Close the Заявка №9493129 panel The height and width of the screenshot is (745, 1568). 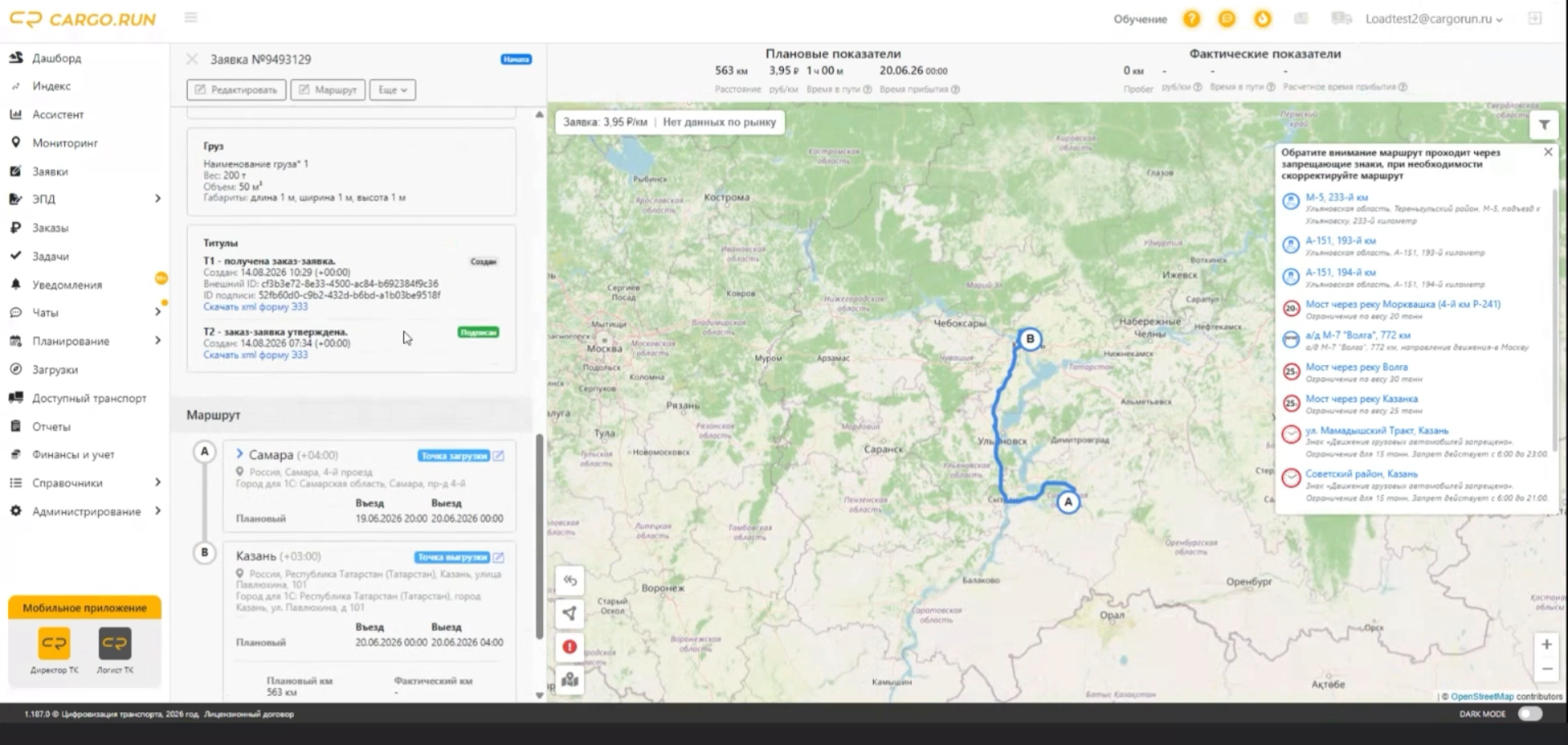tap(192, 59)
